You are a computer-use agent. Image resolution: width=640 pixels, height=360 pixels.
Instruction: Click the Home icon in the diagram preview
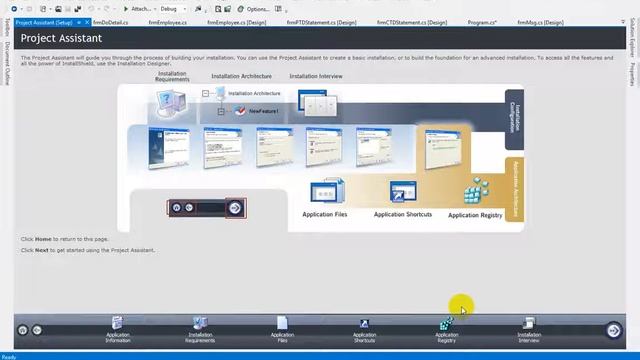[x=176, y=208]
